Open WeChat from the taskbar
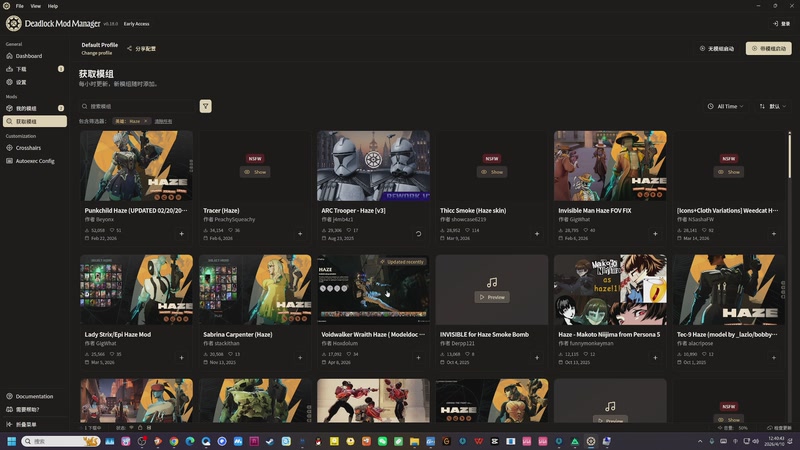This screenshot has height=450, width=800. point(382,441)
